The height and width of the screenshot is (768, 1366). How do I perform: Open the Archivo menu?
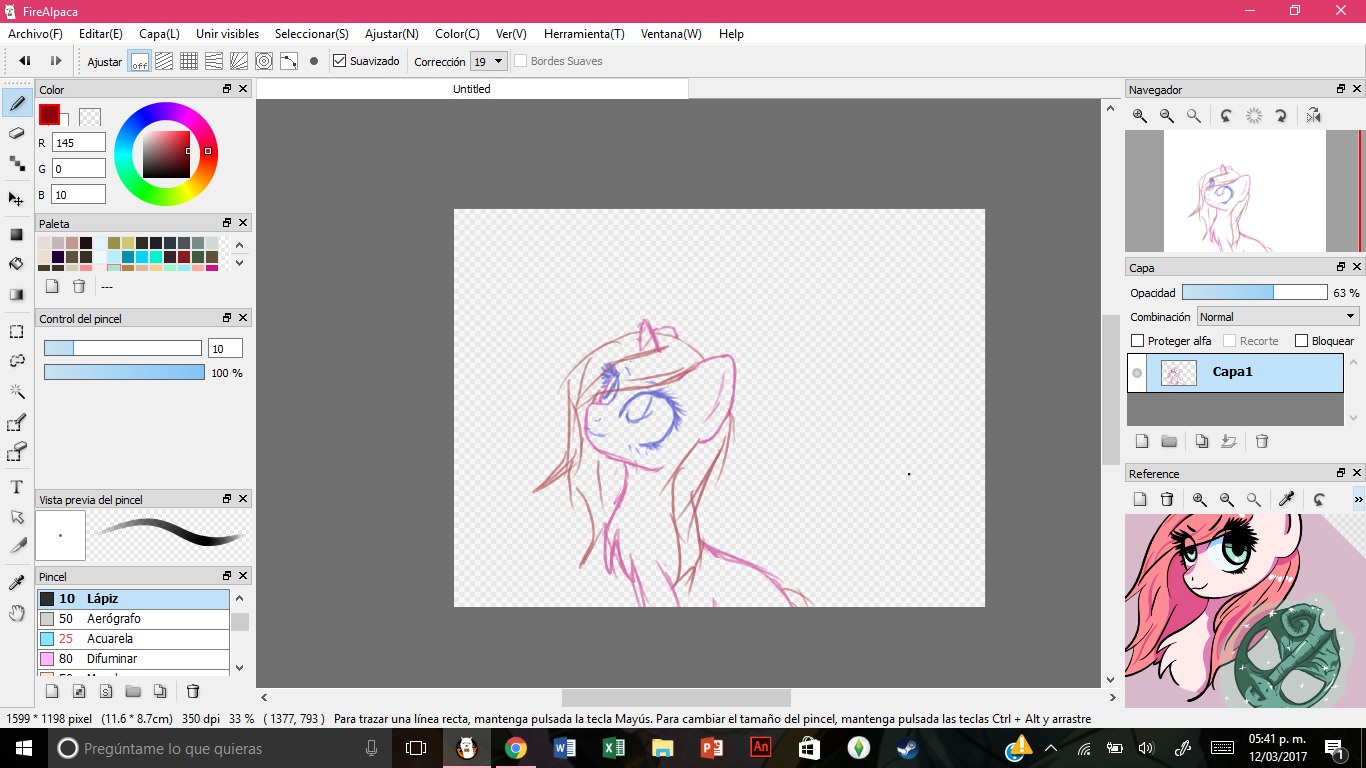[x=35, y=34]
